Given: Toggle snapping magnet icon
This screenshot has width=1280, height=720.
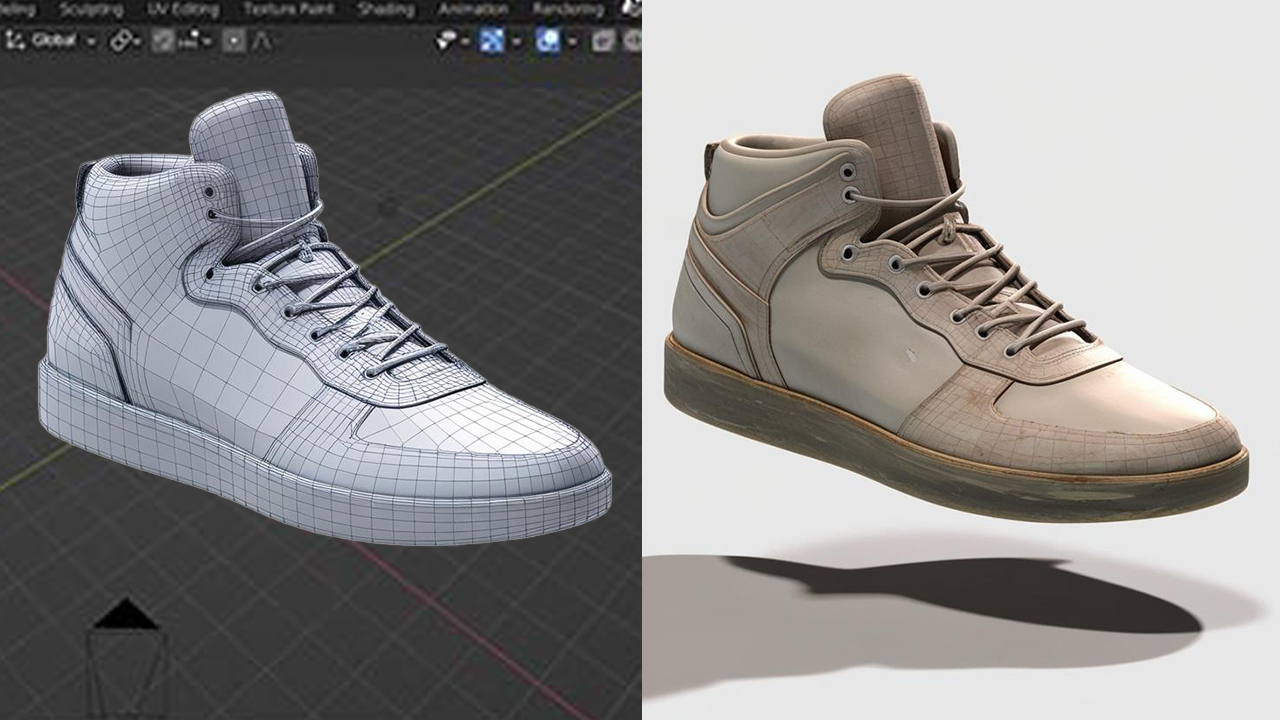Looking at the screenshot, I should click(163, 42).
